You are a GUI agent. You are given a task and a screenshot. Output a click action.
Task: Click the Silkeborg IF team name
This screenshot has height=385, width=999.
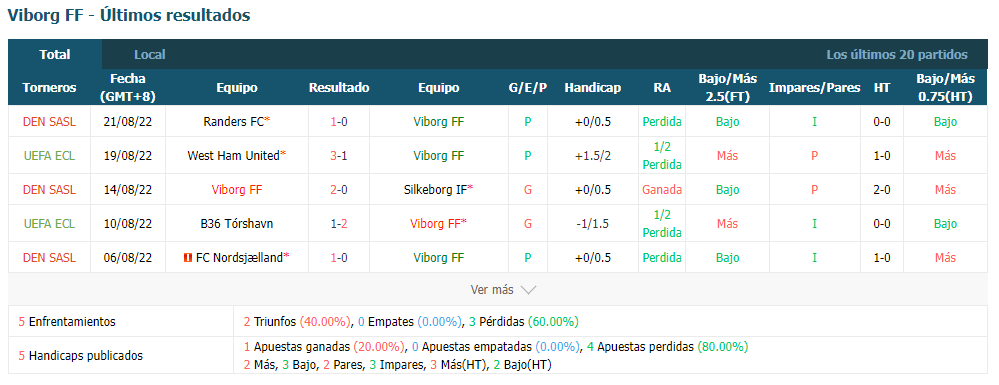(435, 189)
